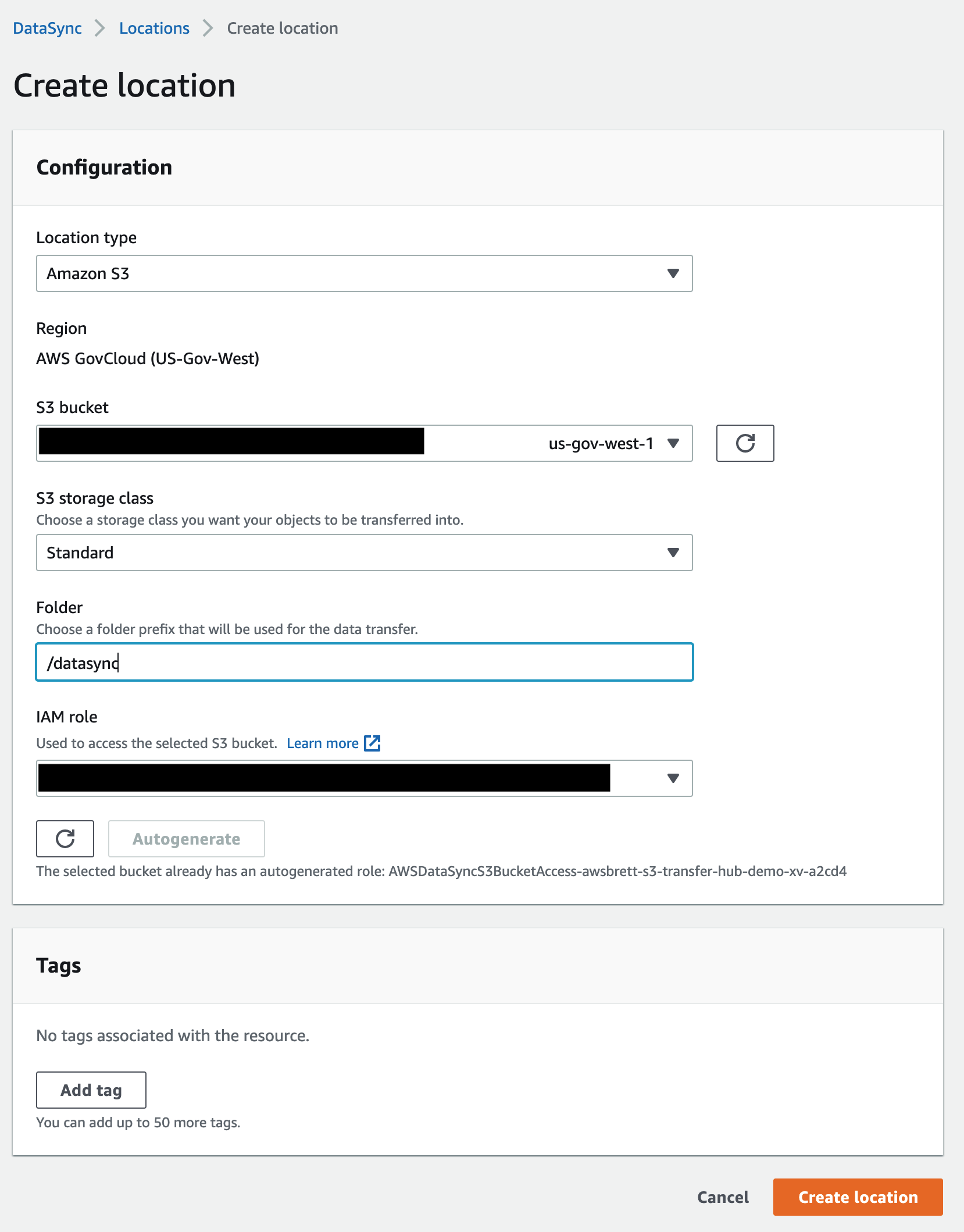This screenshot has height=1232, width=964.
Task: Go to Locations breadcrumb
Action: coord(154,28)
